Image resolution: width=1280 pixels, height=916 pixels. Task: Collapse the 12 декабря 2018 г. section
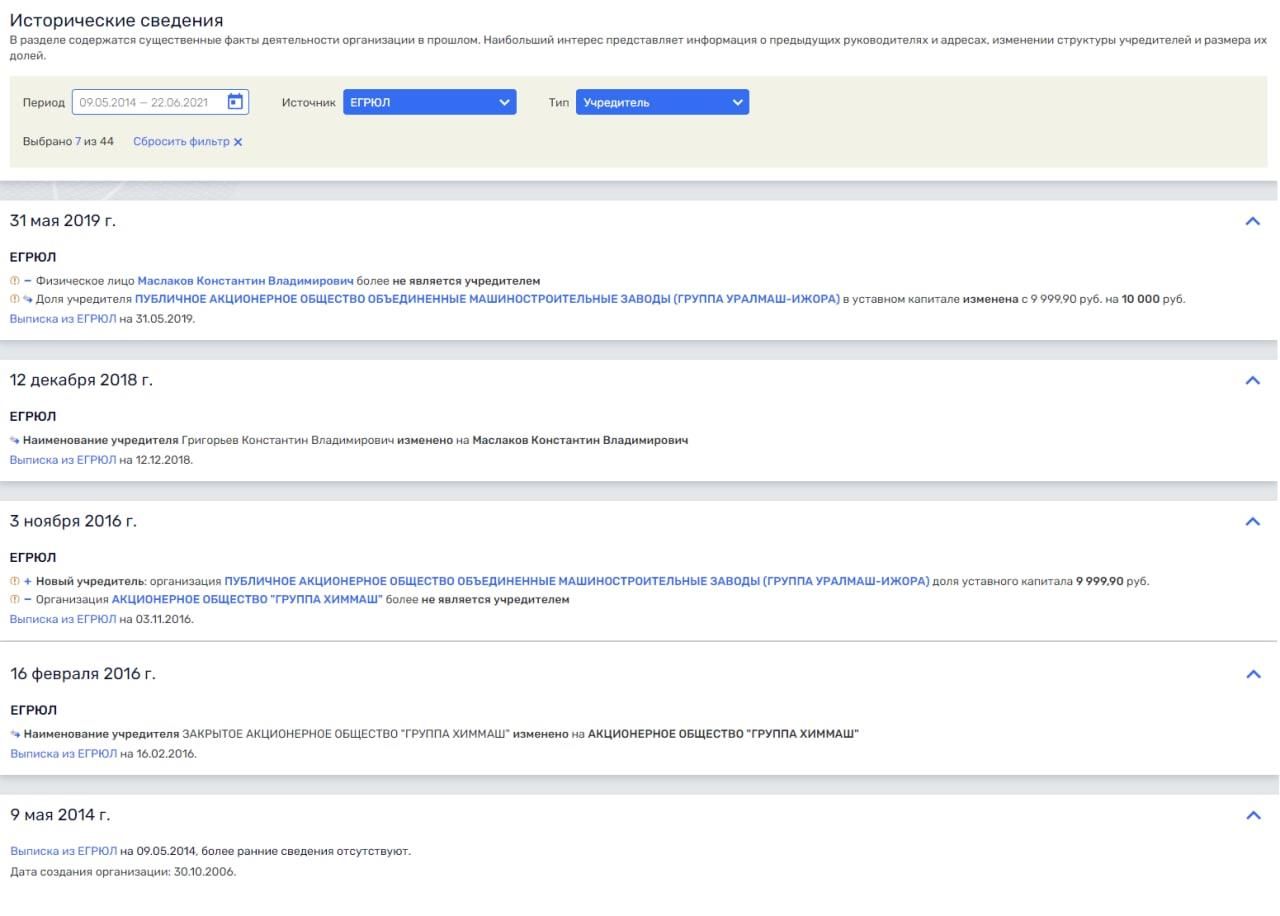tap(1252, 381)
